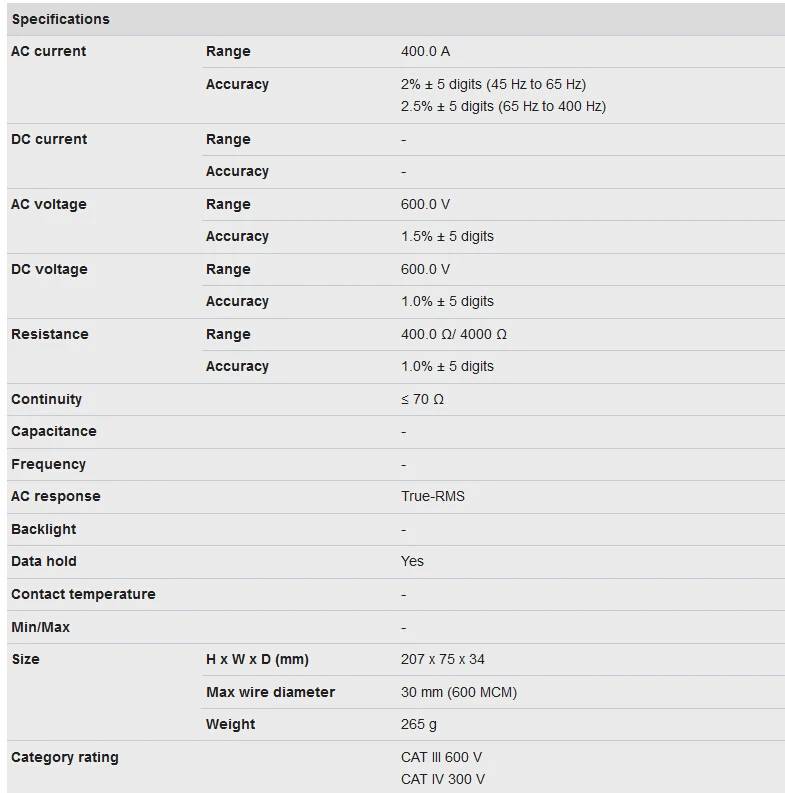Select the AC voltage label
The image size is (785, 793).
coord(49,204)
